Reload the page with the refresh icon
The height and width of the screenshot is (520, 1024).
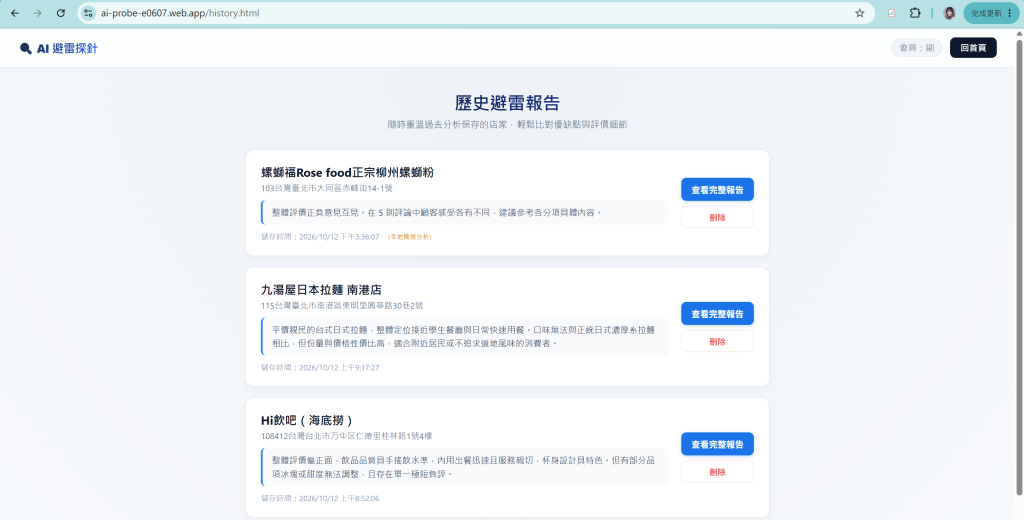[x=60, y=13]
